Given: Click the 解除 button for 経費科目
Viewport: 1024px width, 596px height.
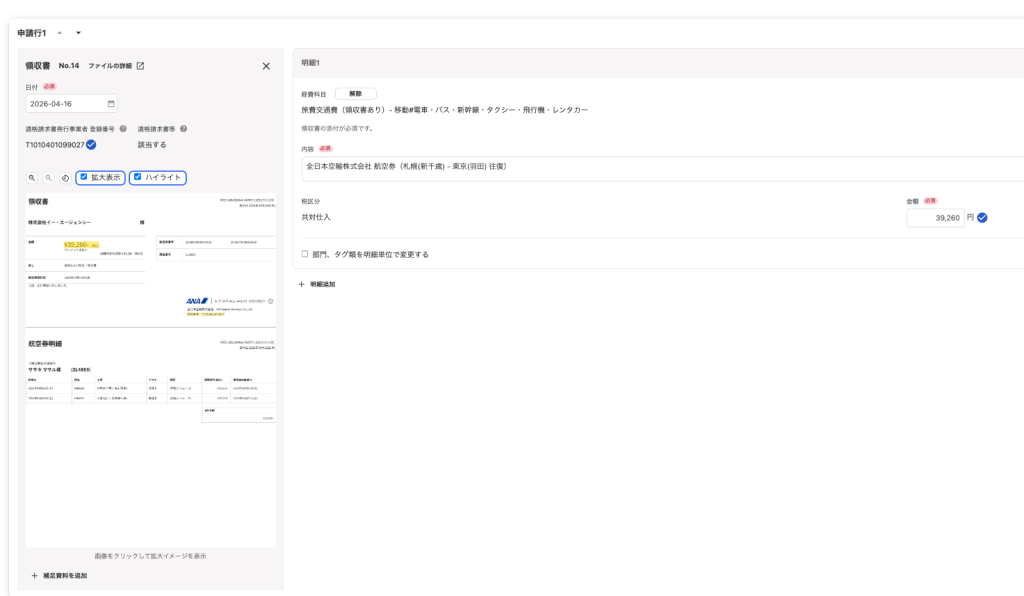Looking at the screenshot, I should tap(355, 94).
